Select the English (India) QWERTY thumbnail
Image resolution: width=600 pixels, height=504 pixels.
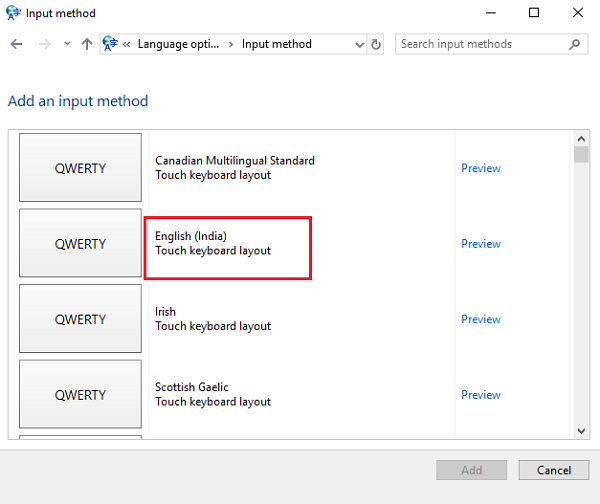(x=80, y=244)
